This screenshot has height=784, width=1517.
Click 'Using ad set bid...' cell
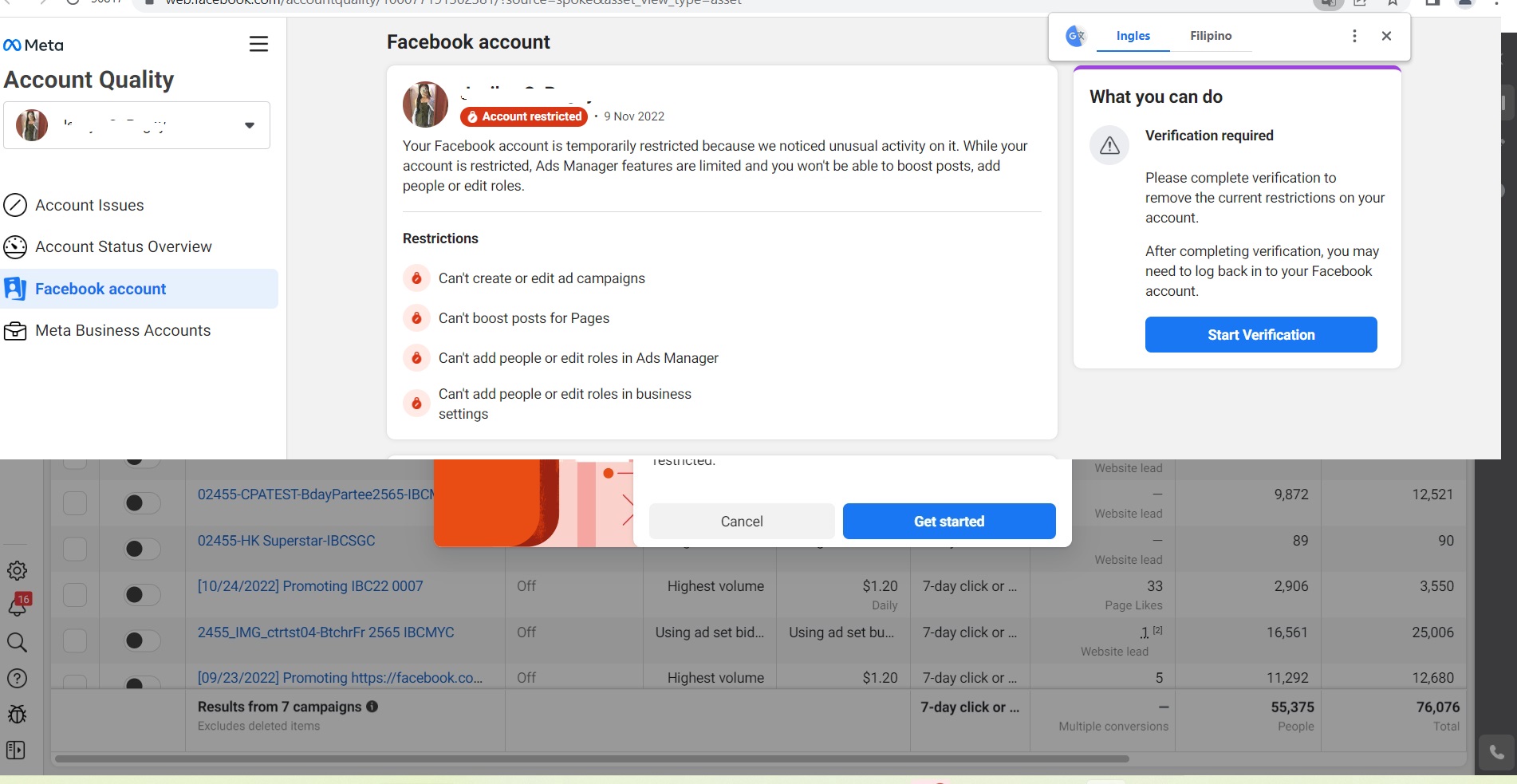[710, 632]
